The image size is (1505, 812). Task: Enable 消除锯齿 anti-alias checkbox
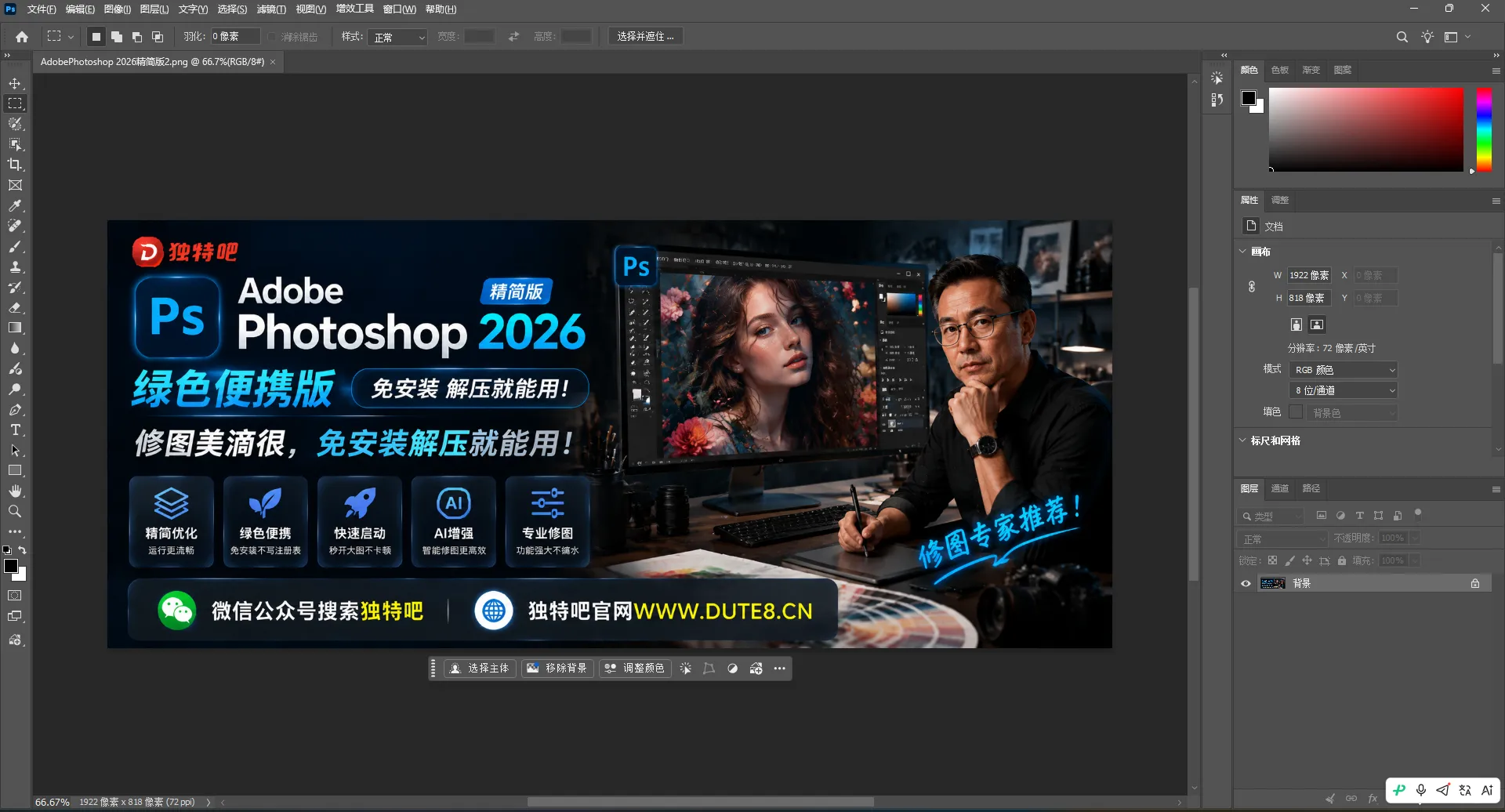pyautogui.click(x=272, y=37)
